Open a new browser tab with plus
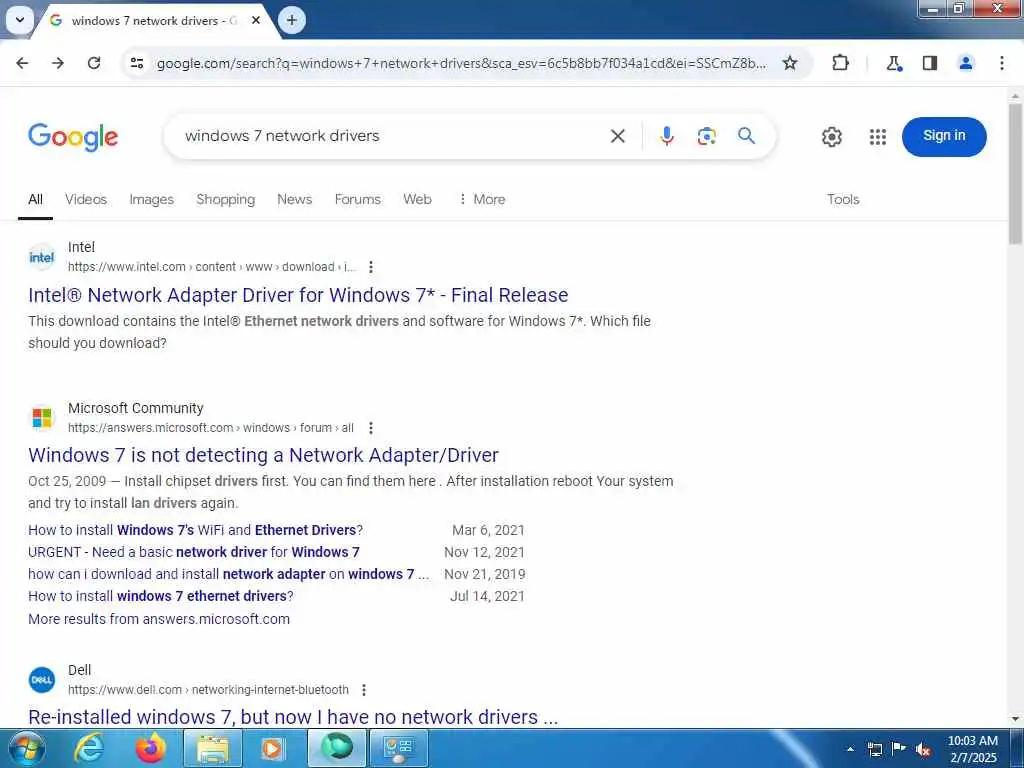The width and height of the screenshot is (1024, 768). pos(292,20)
